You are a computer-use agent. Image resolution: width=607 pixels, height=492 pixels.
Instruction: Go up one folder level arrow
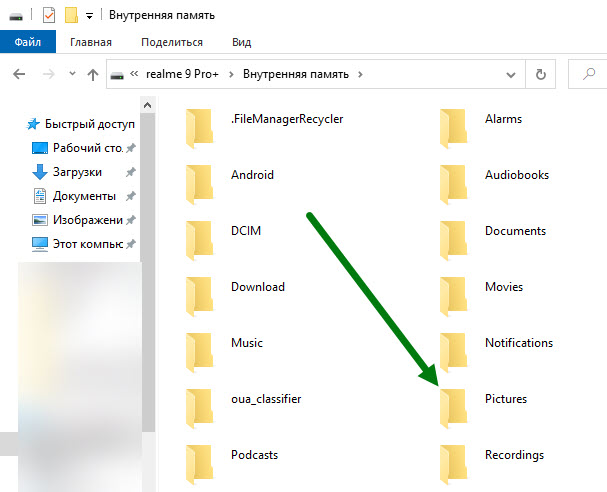[93, 74]
